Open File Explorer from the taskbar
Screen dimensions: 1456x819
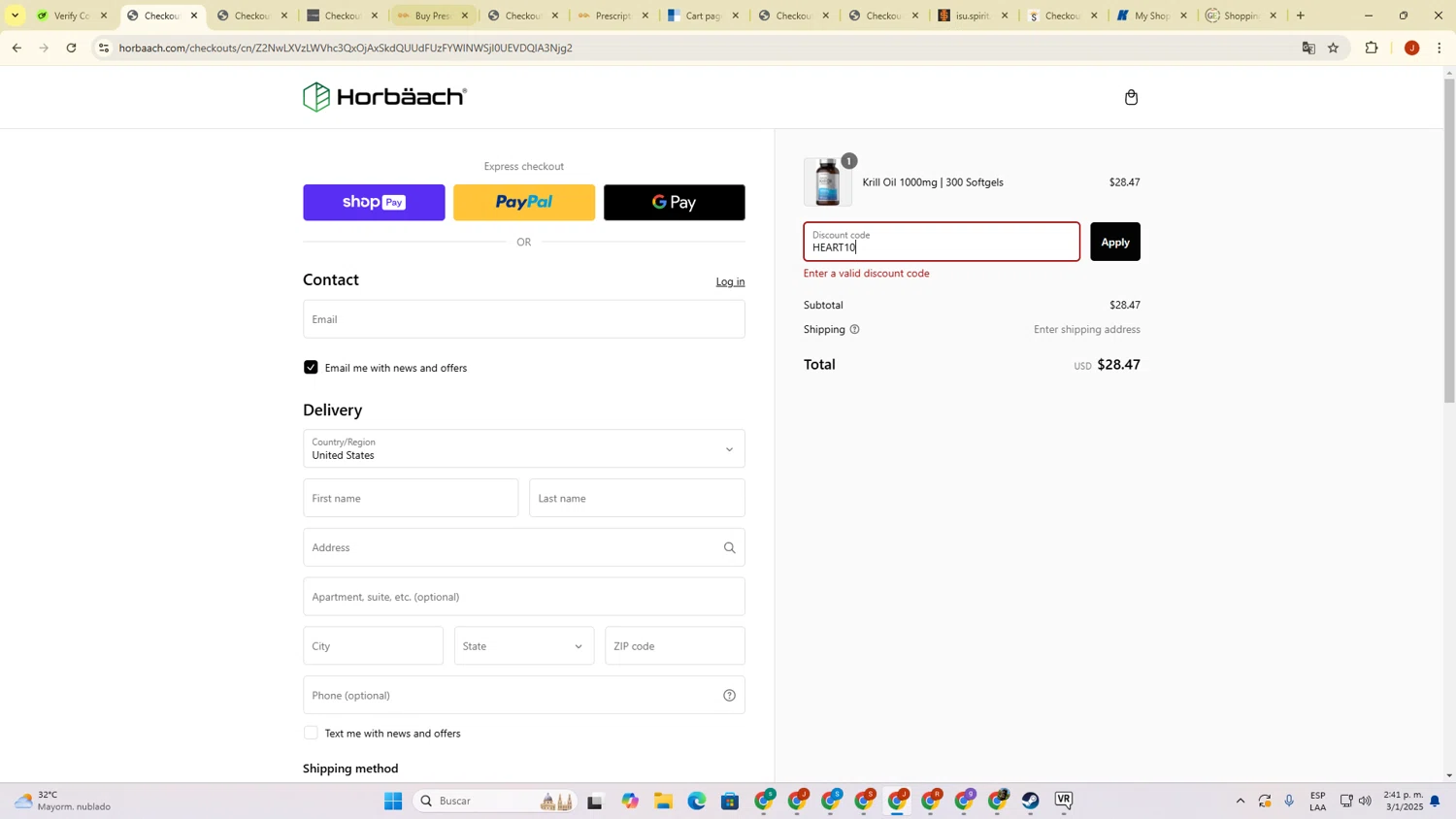[663, 802]
